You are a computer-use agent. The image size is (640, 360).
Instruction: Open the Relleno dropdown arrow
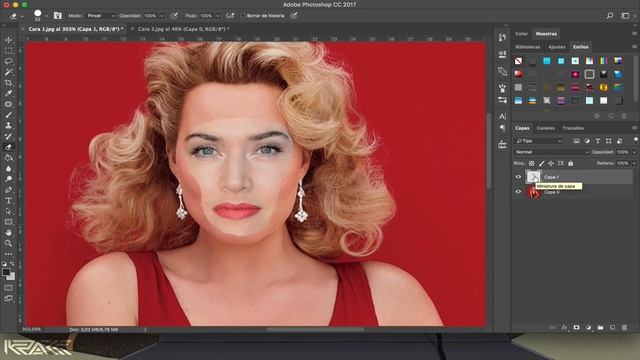(634, 163)
